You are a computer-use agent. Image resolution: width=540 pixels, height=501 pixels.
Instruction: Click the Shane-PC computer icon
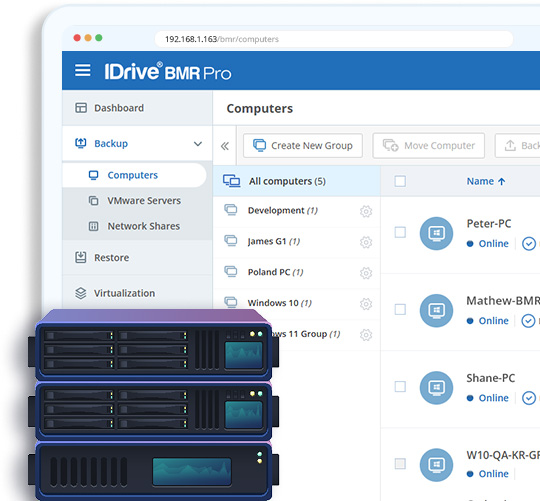coord(436,388)
